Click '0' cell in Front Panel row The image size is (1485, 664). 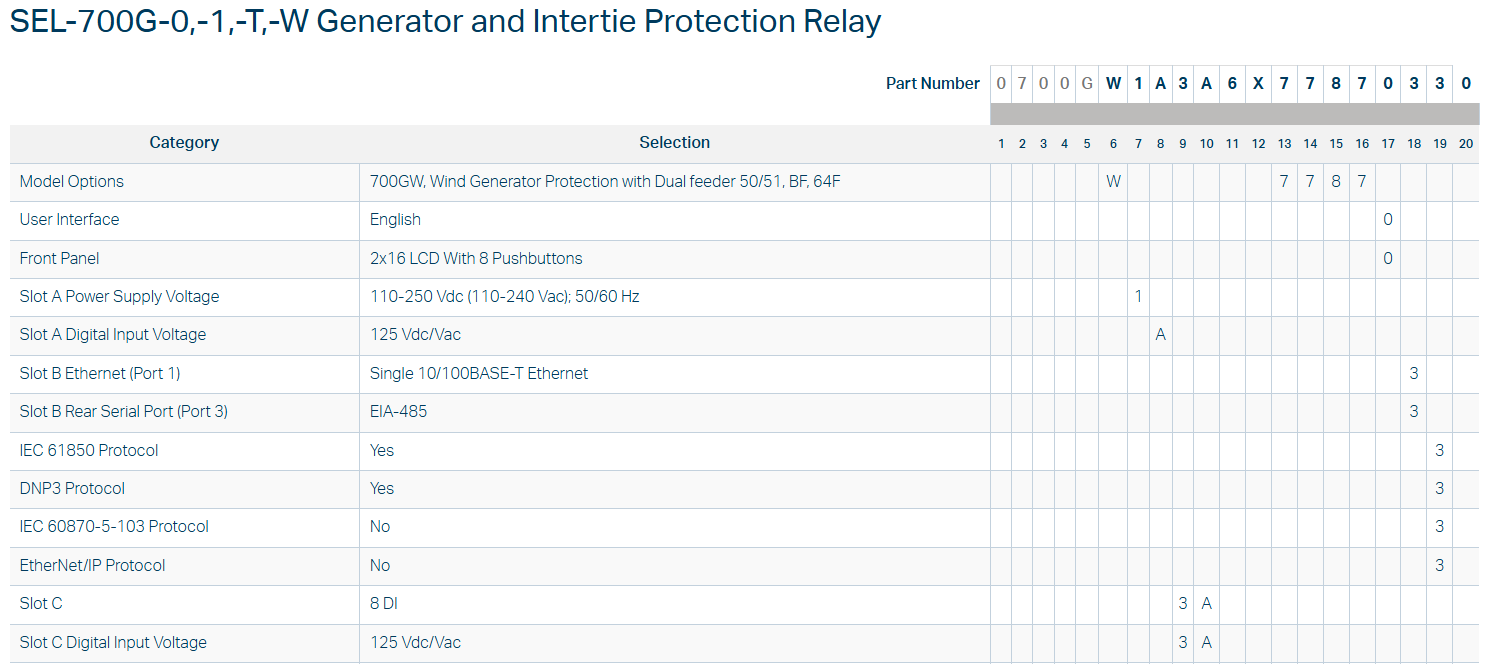(1388, 259)
